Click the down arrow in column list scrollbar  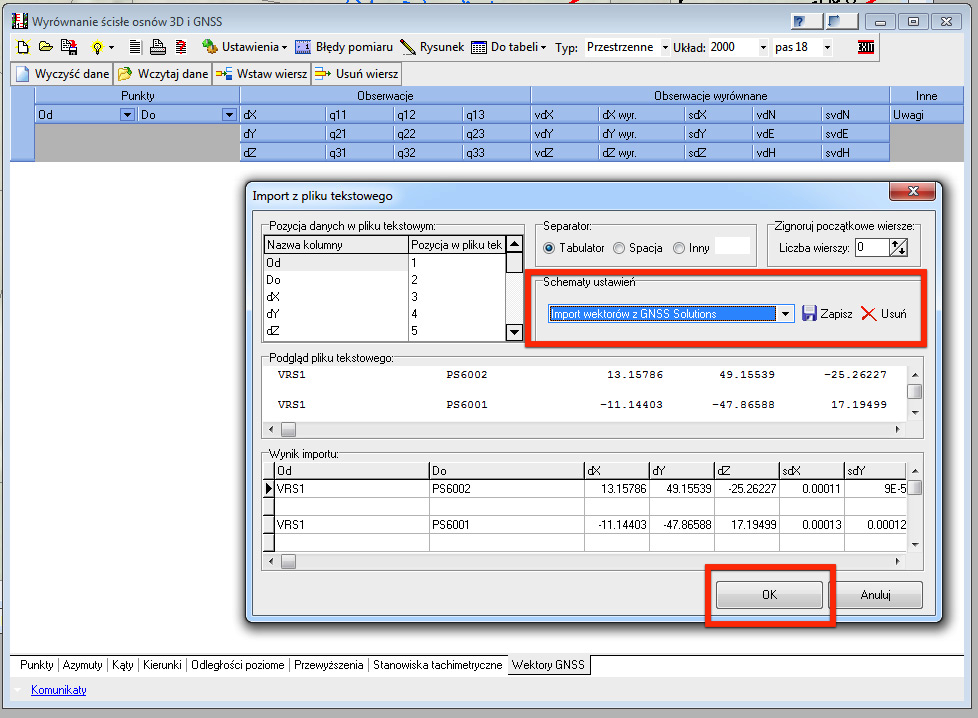tap(514, 332)
